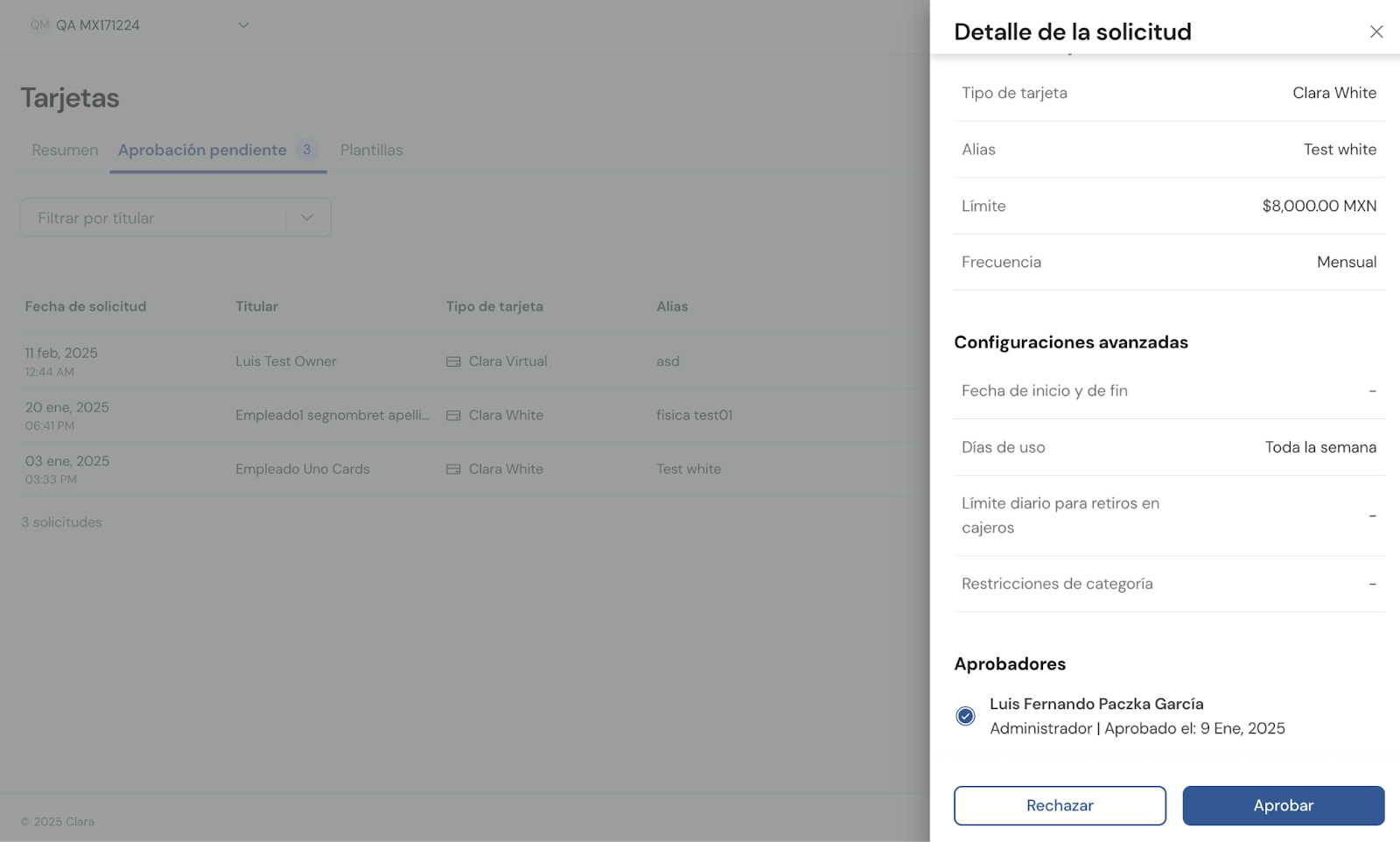
Task: Click the Test white alias table cell
Action: click(689, 469)
